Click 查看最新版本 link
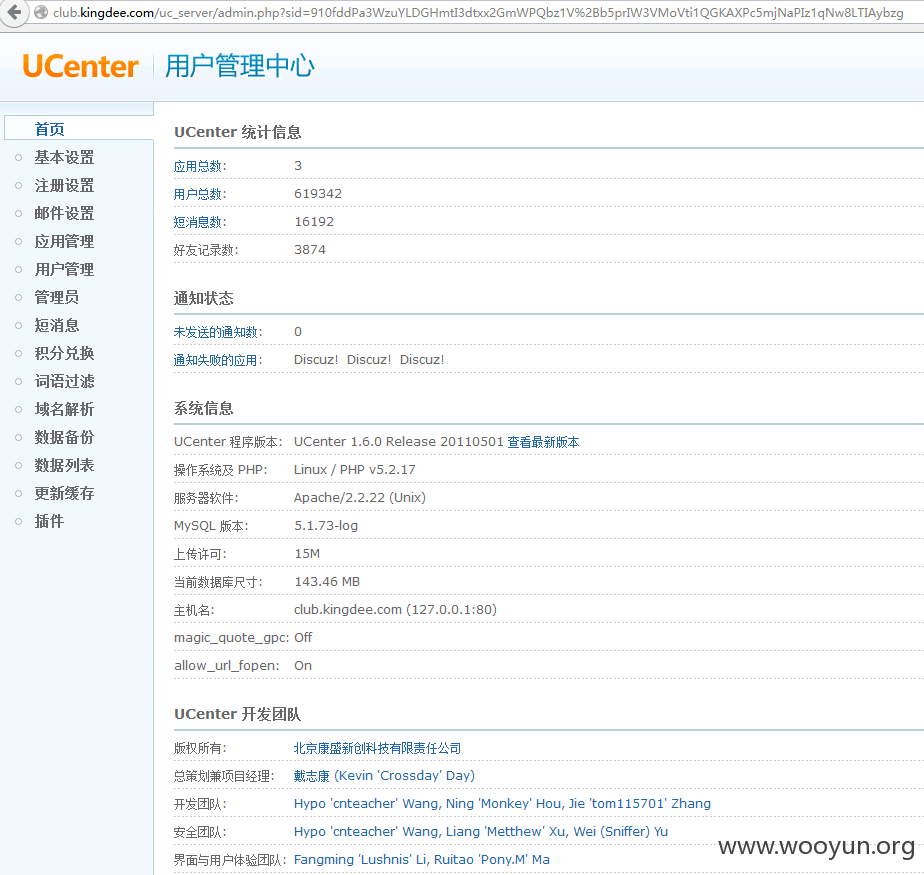This screenshot has width=924, height=875. pos(543,442)
